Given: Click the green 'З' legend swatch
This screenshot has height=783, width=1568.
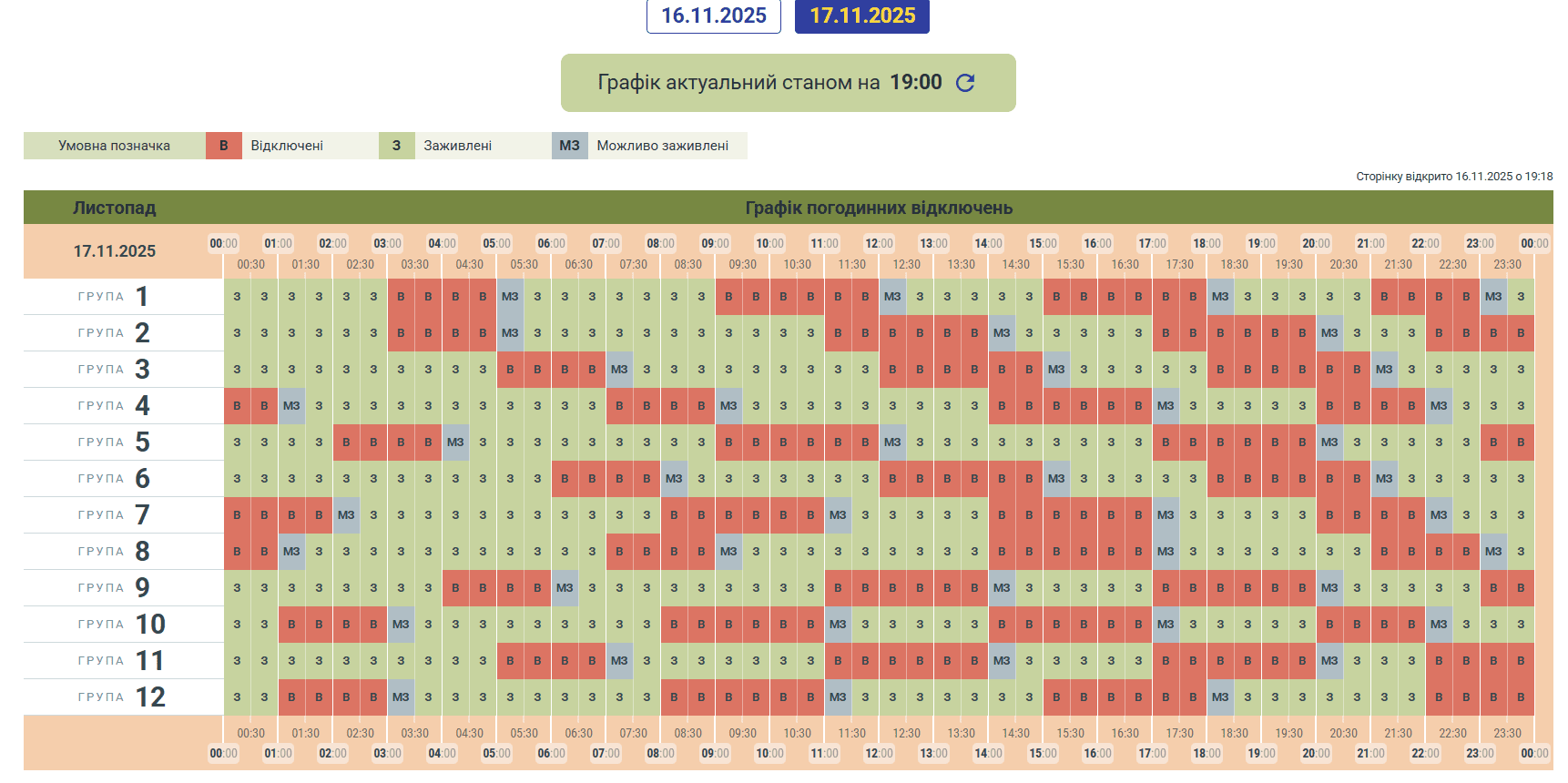Looking at the screenshot, I should tap(396, 146).
